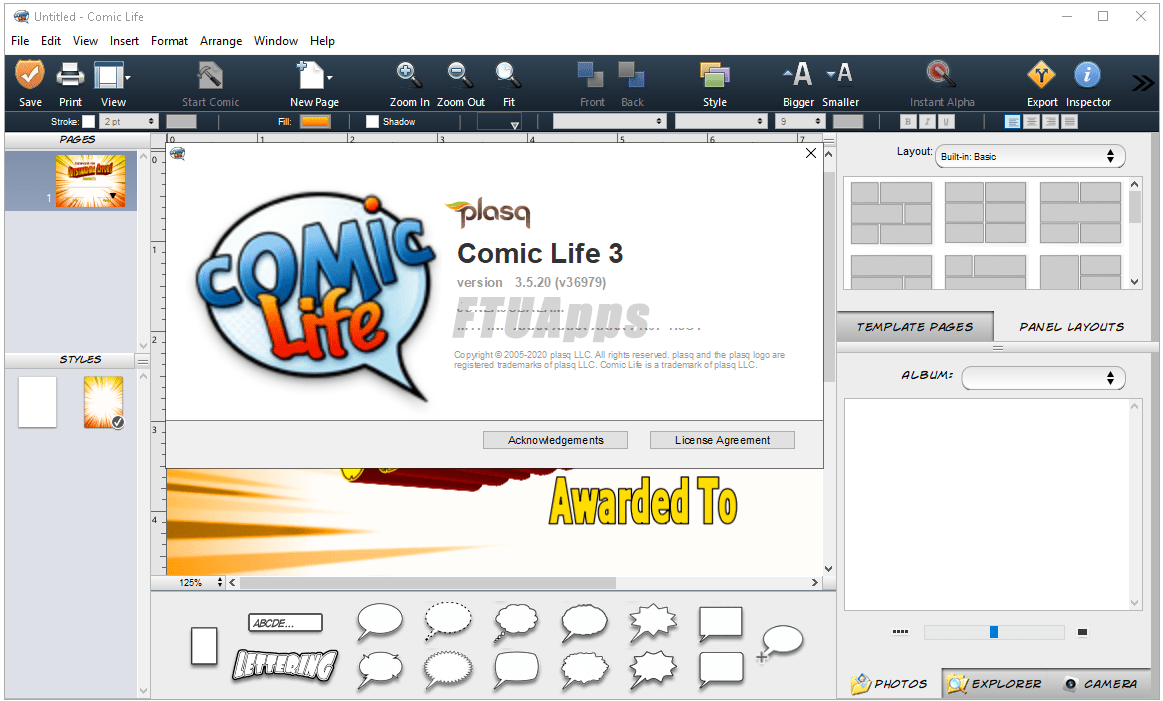
Task: Toggle italic text formatting
Action: click(926, 122)
